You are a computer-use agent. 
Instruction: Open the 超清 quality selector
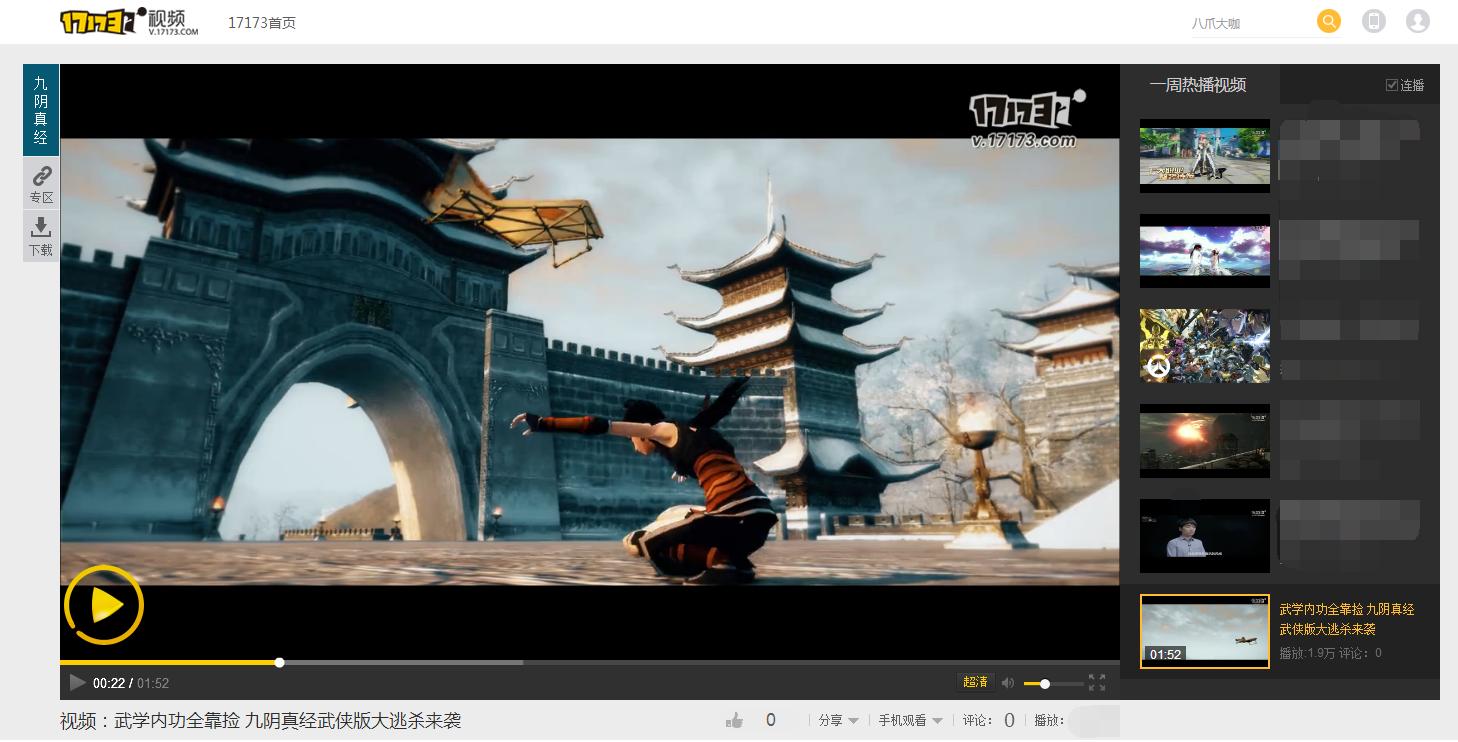tap(972, 681)
